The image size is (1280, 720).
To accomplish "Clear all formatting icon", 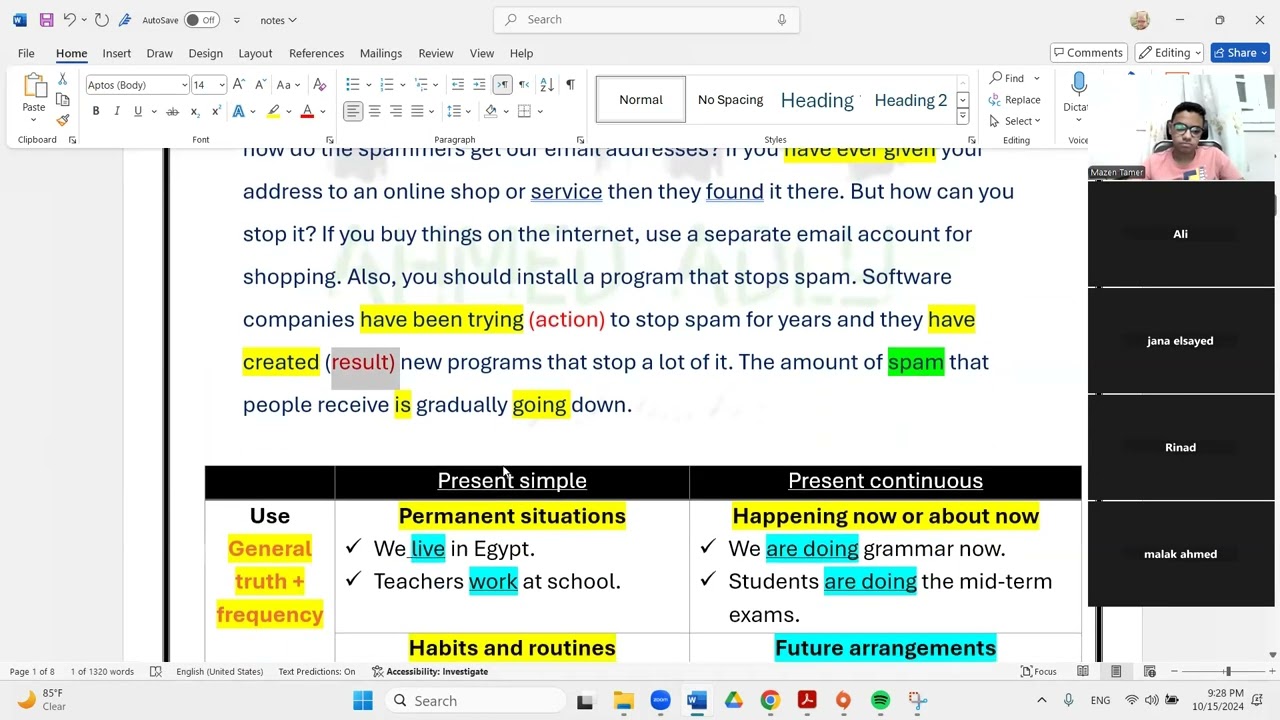I will click(319, 85).
